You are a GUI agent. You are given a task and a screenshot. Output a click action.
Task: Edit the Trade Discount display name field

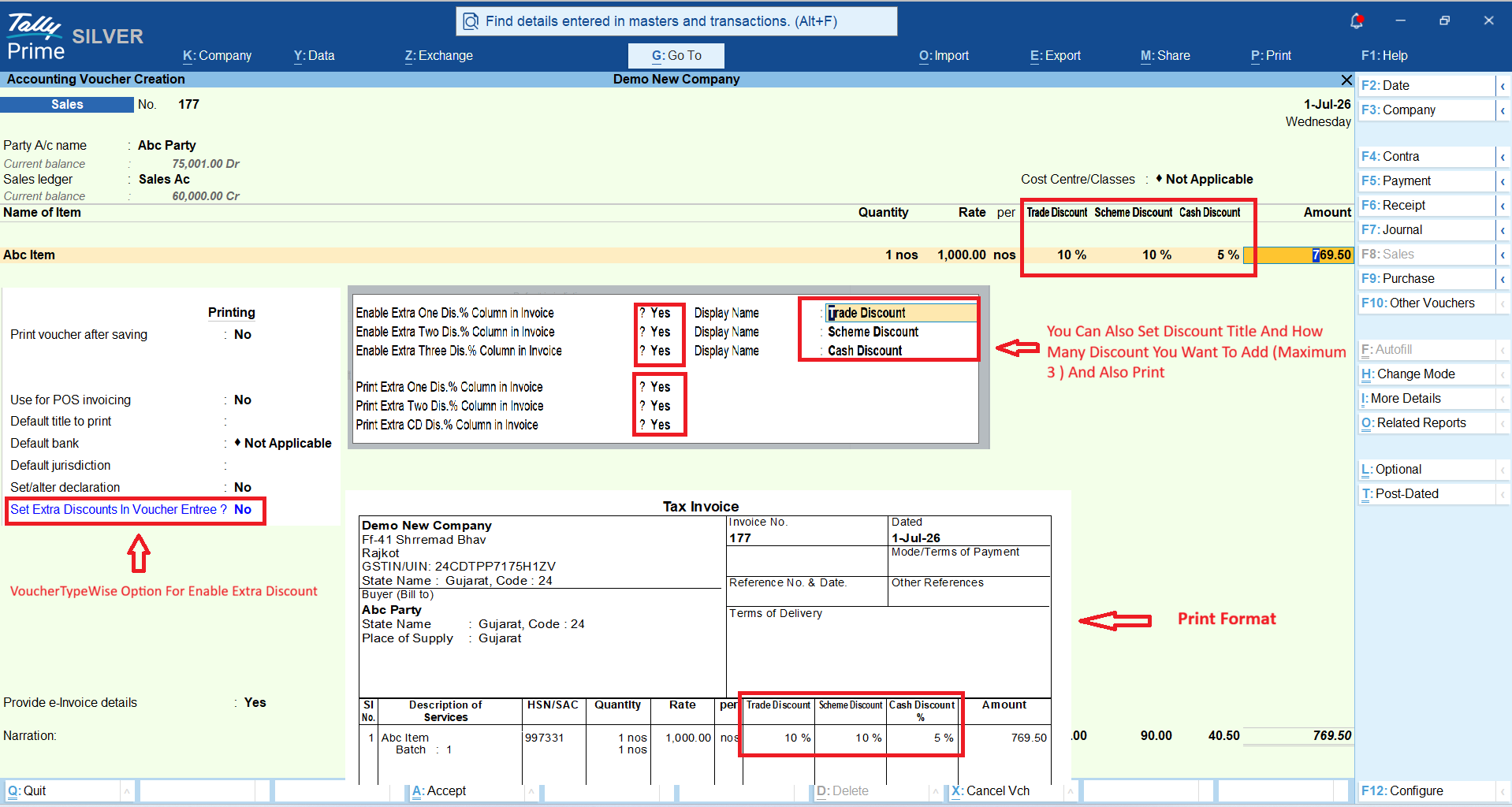click(901, 313)
